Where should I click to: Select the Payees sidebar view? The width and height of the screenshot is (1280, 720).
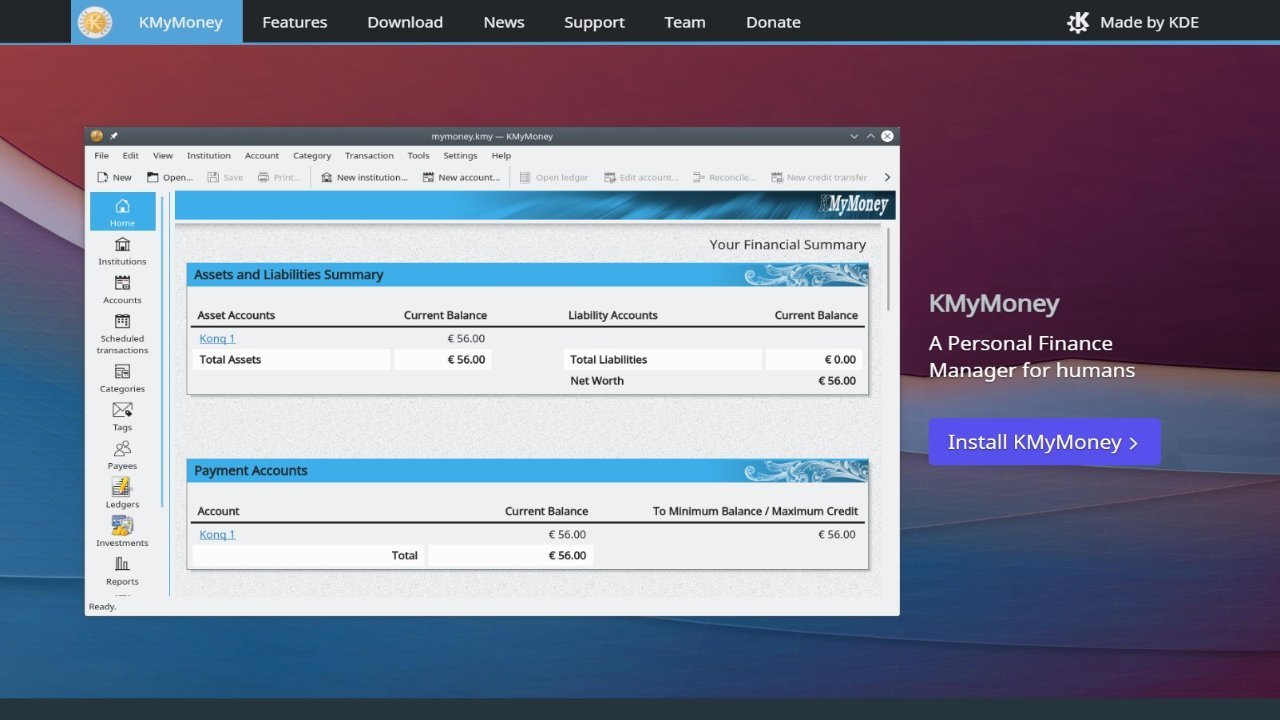click(x=122, y=455)
